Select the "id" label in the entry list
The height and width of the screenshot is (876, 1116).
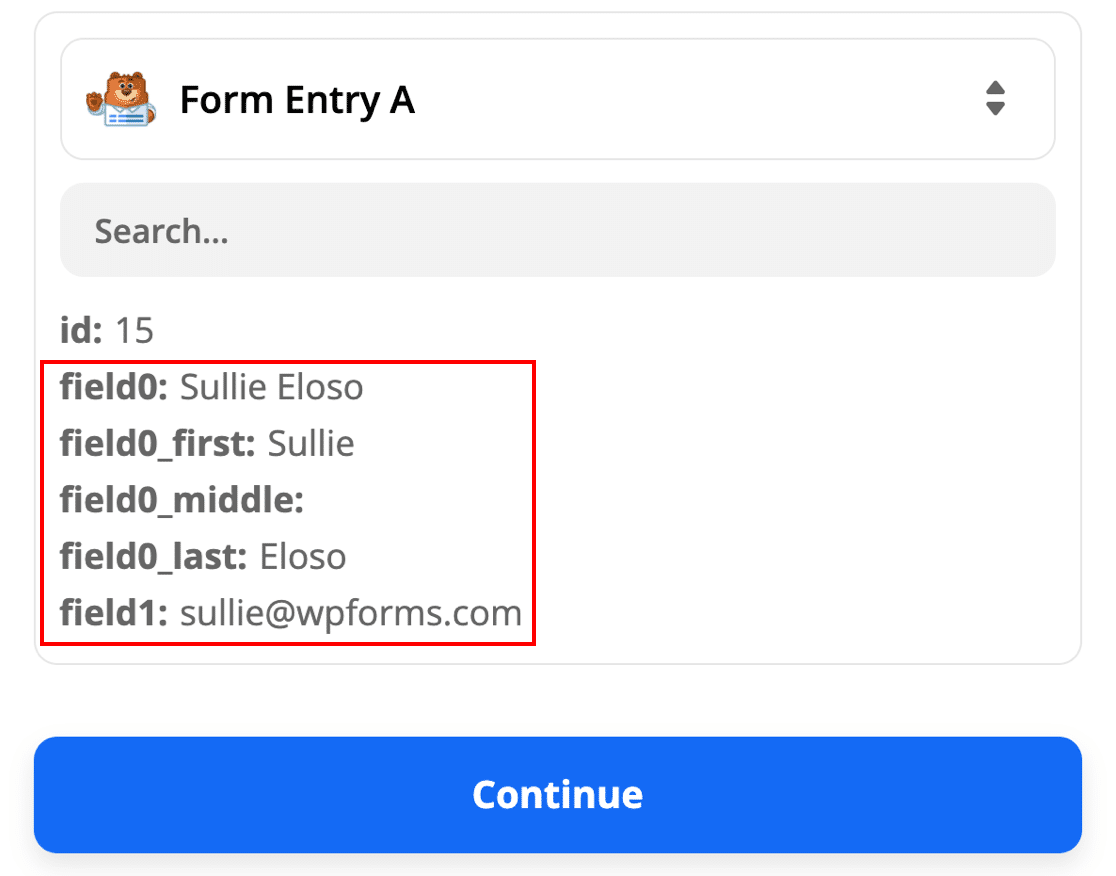(81, 330)
